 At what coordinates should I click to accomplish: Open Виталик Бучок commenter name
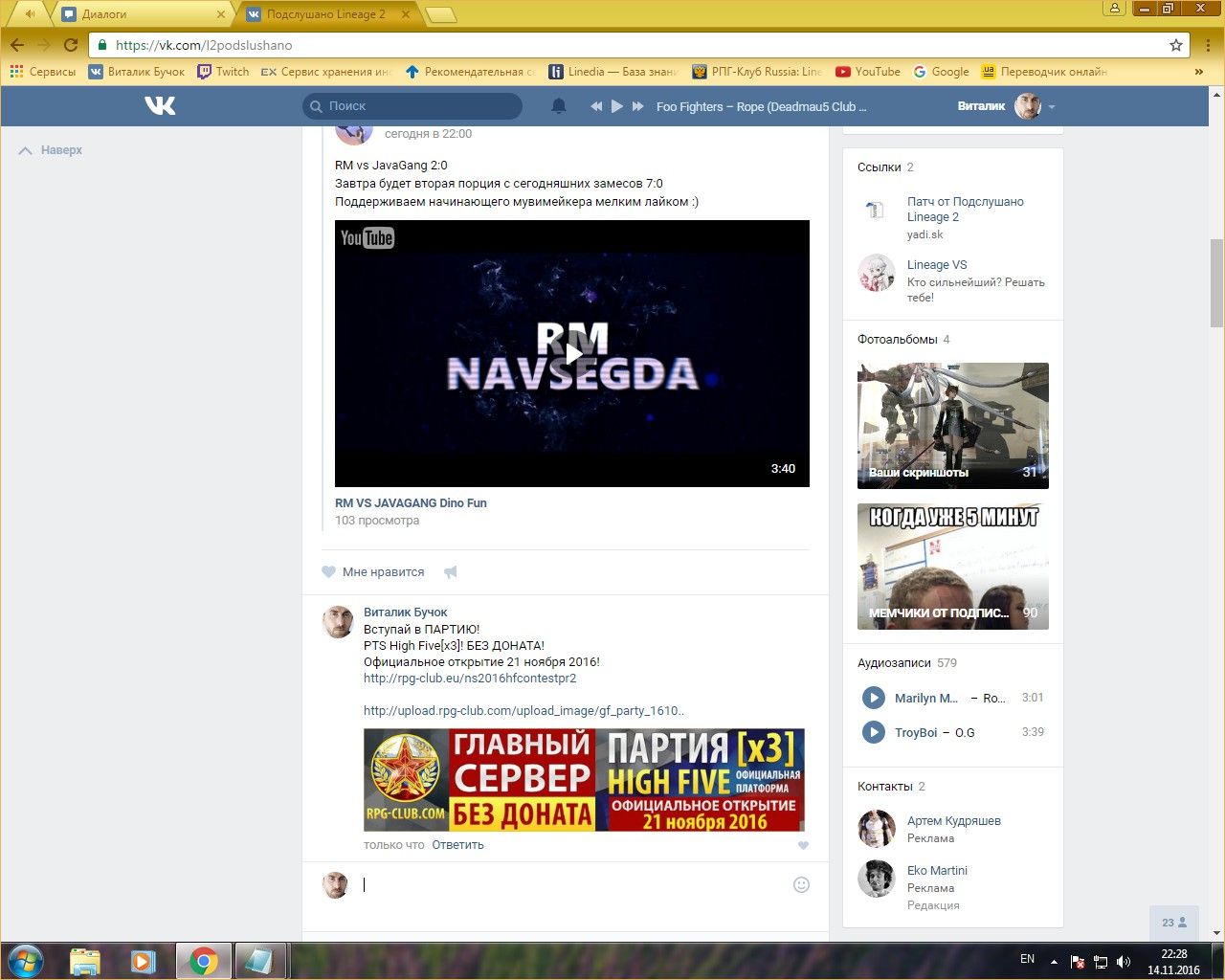click(405, 612)
